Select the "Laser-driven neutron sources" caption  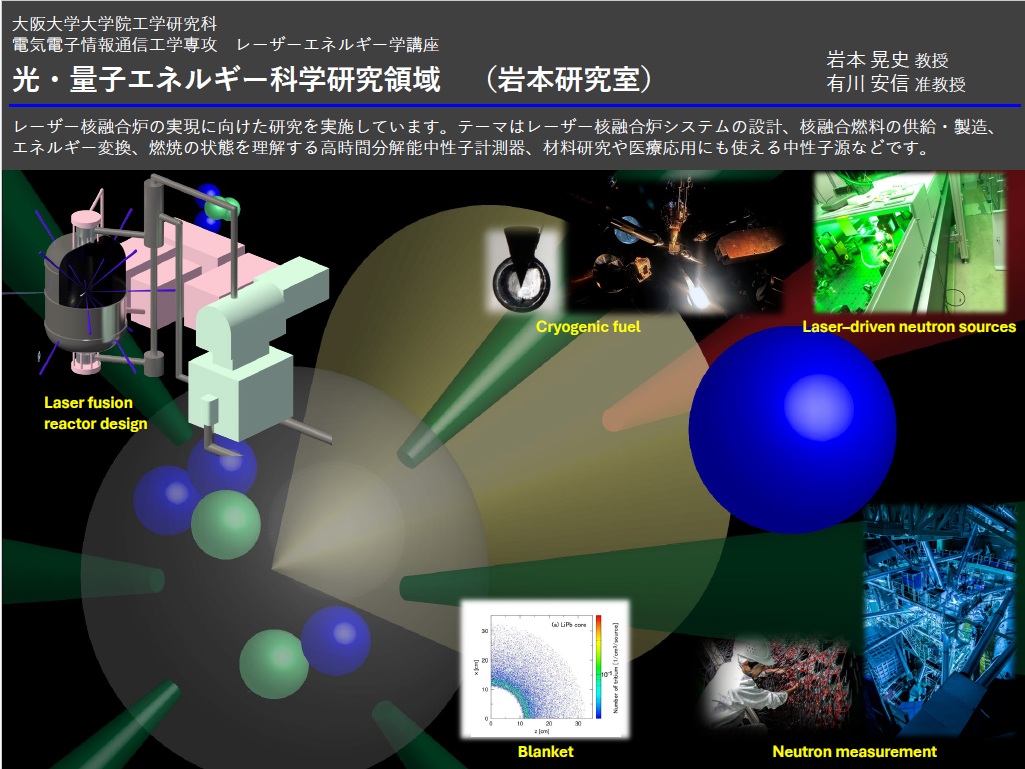pos(908,327)
